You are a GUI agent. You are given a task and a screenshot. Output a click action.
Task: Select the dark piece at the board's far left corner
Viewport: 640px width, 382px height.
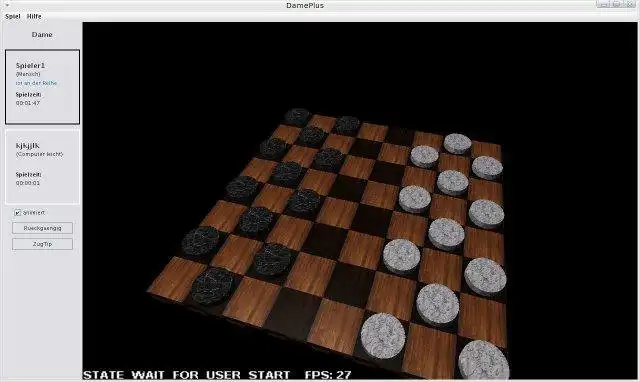click(297, 117)
